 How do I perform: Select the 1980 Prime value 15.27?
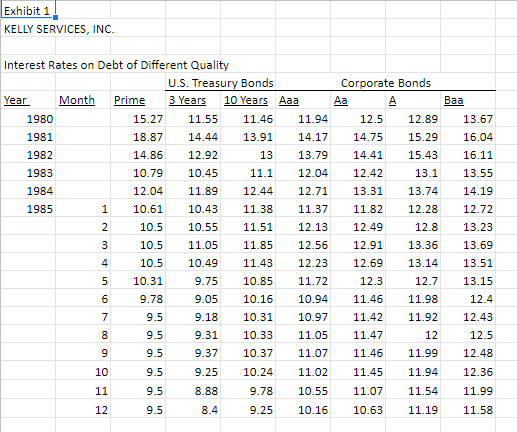pos(138,119)
